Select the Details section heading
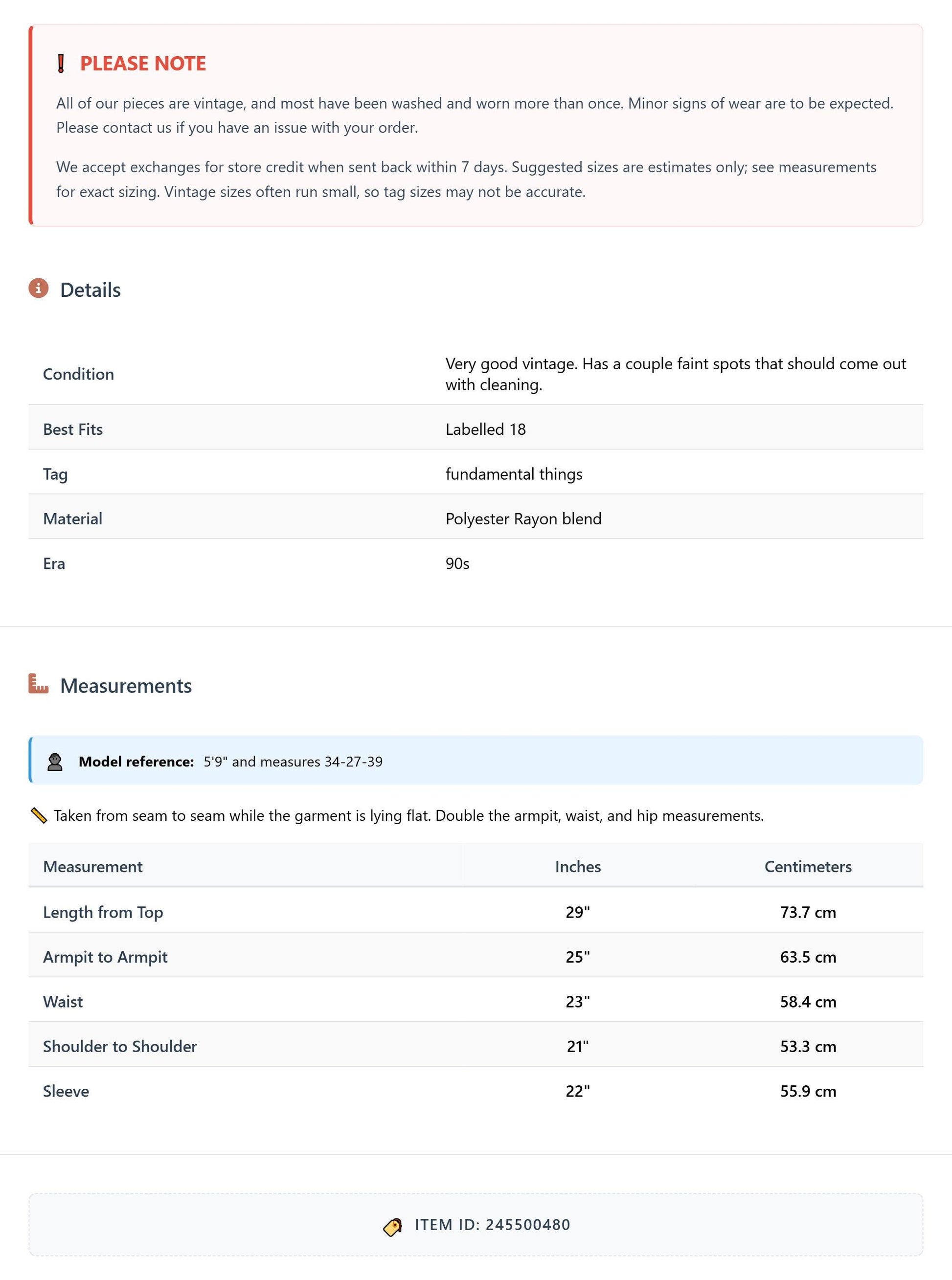Viewport: 952px width, 1280px height. tap(91, 290)
